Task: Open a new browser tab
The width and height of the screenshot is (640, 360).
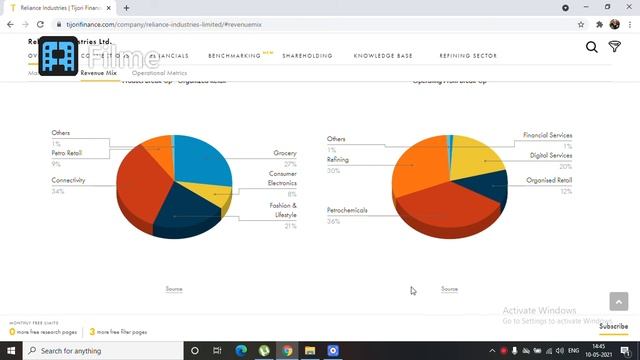Action: (x=127, y=8)
